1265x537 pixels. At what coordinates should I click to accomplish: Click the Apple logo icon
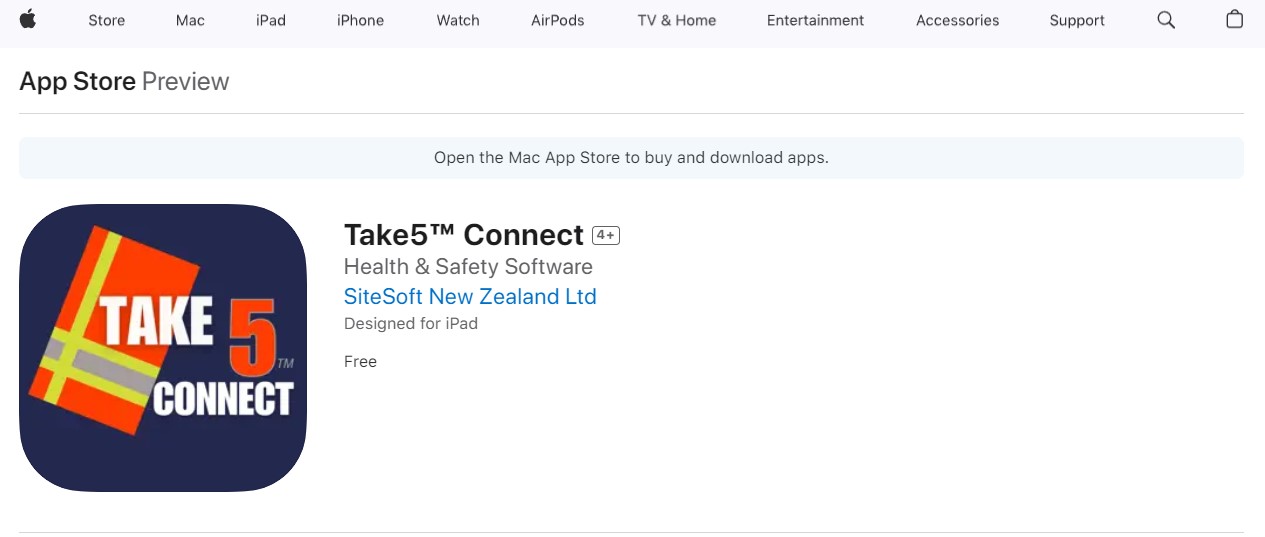27,19
